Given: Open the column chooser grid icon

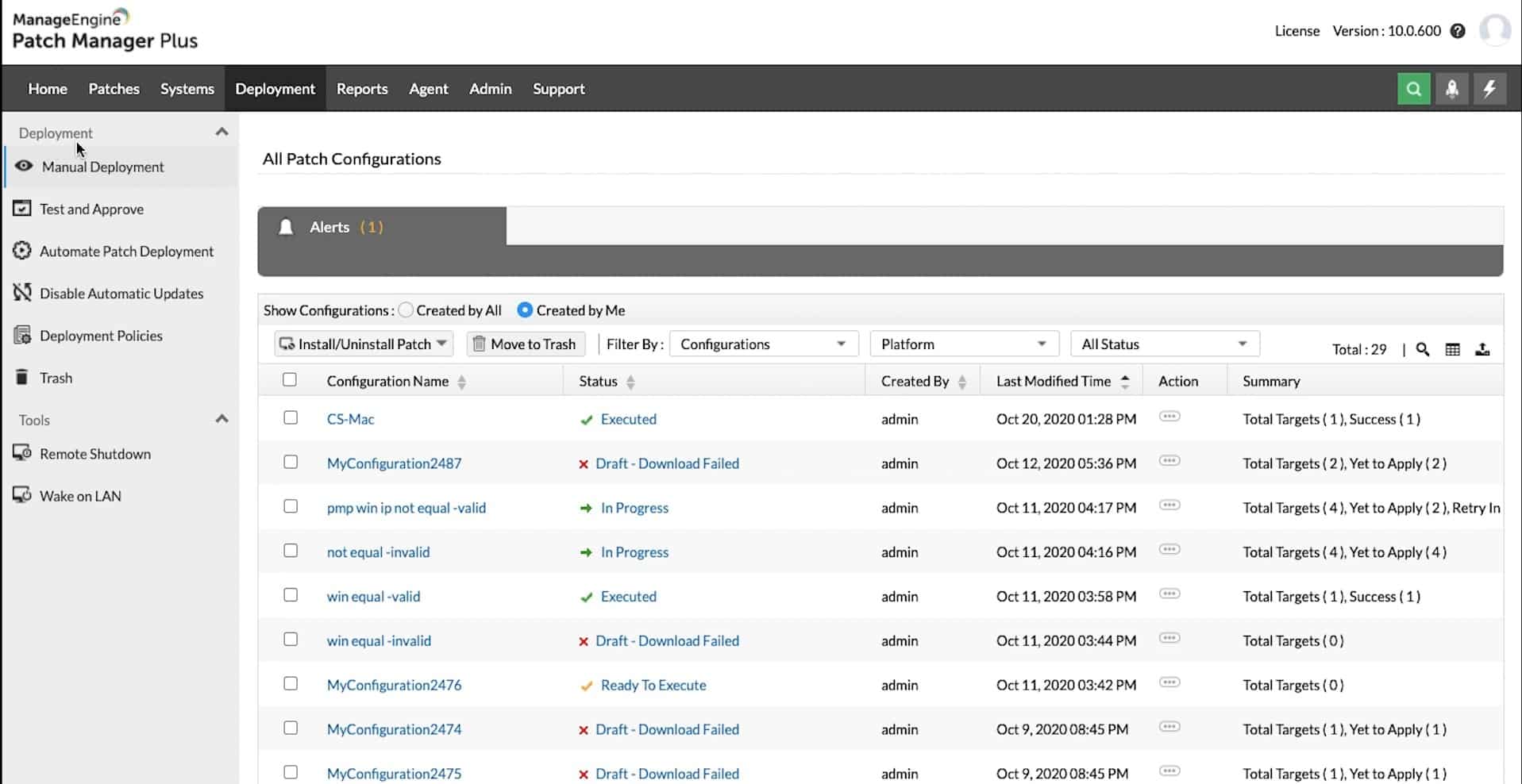Looking at the screenshot, I should (x=1452, y=349).
